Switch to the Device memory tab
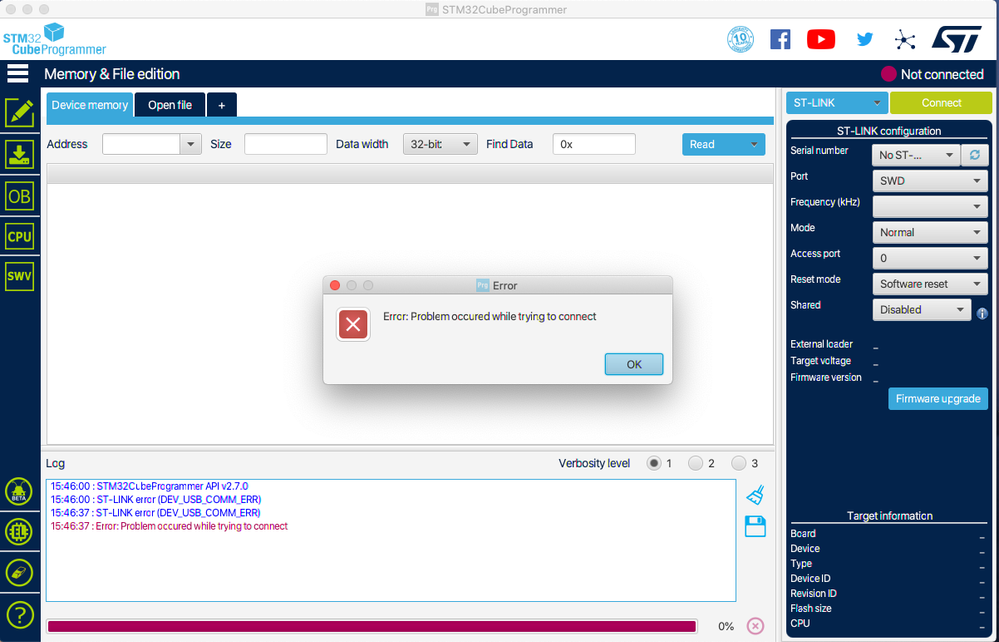 click(x=90, y=105)
